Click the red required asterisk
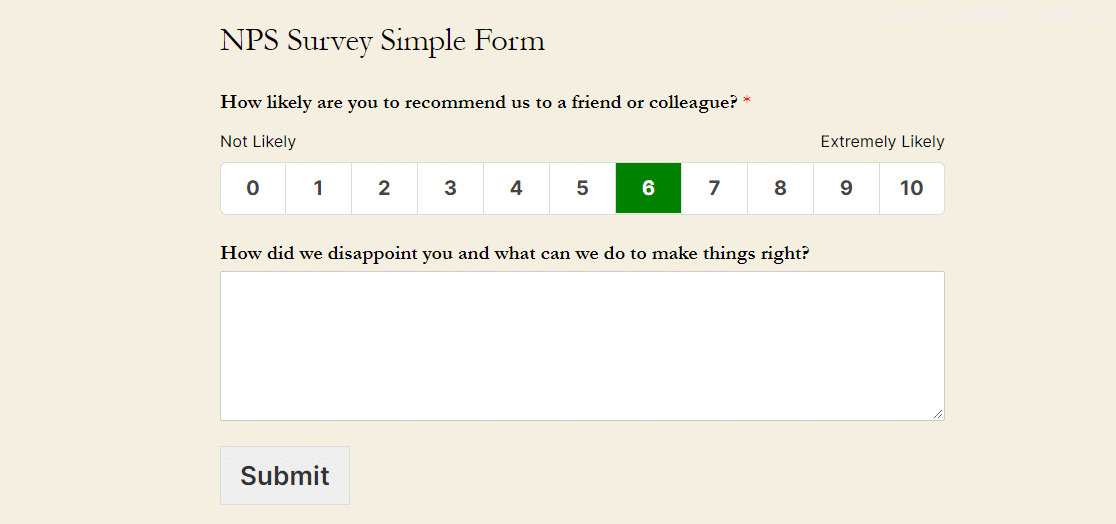The width and height of the screenshot is (1116, 524). 747,102
